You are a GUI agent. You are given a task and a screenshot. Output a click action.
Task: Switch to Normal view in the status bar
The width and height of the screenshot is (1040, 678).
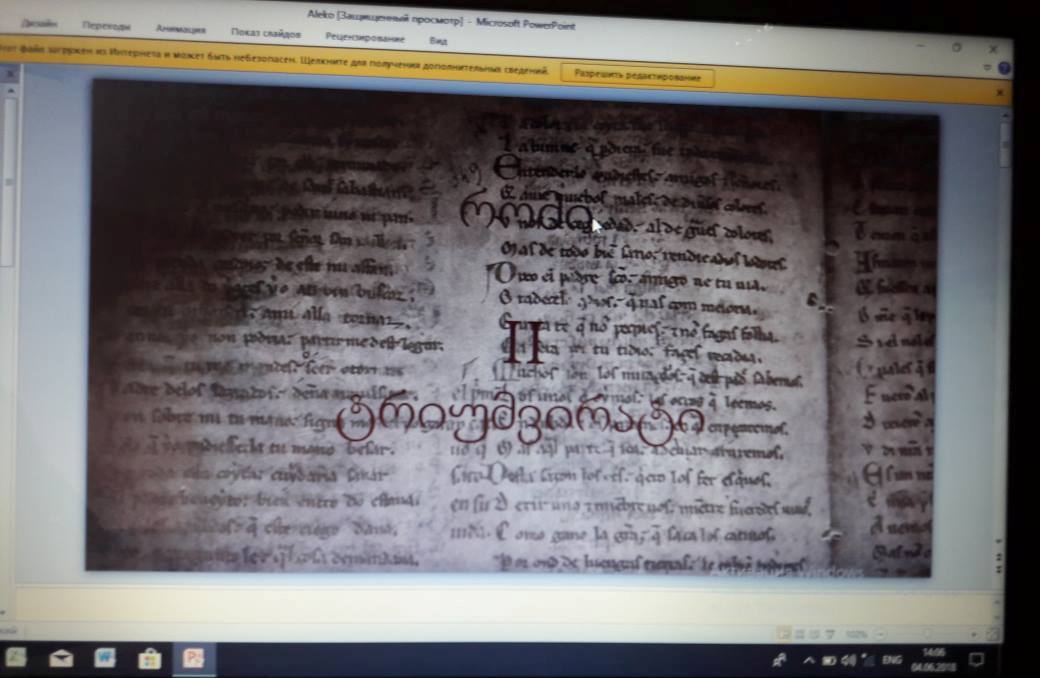783,634
